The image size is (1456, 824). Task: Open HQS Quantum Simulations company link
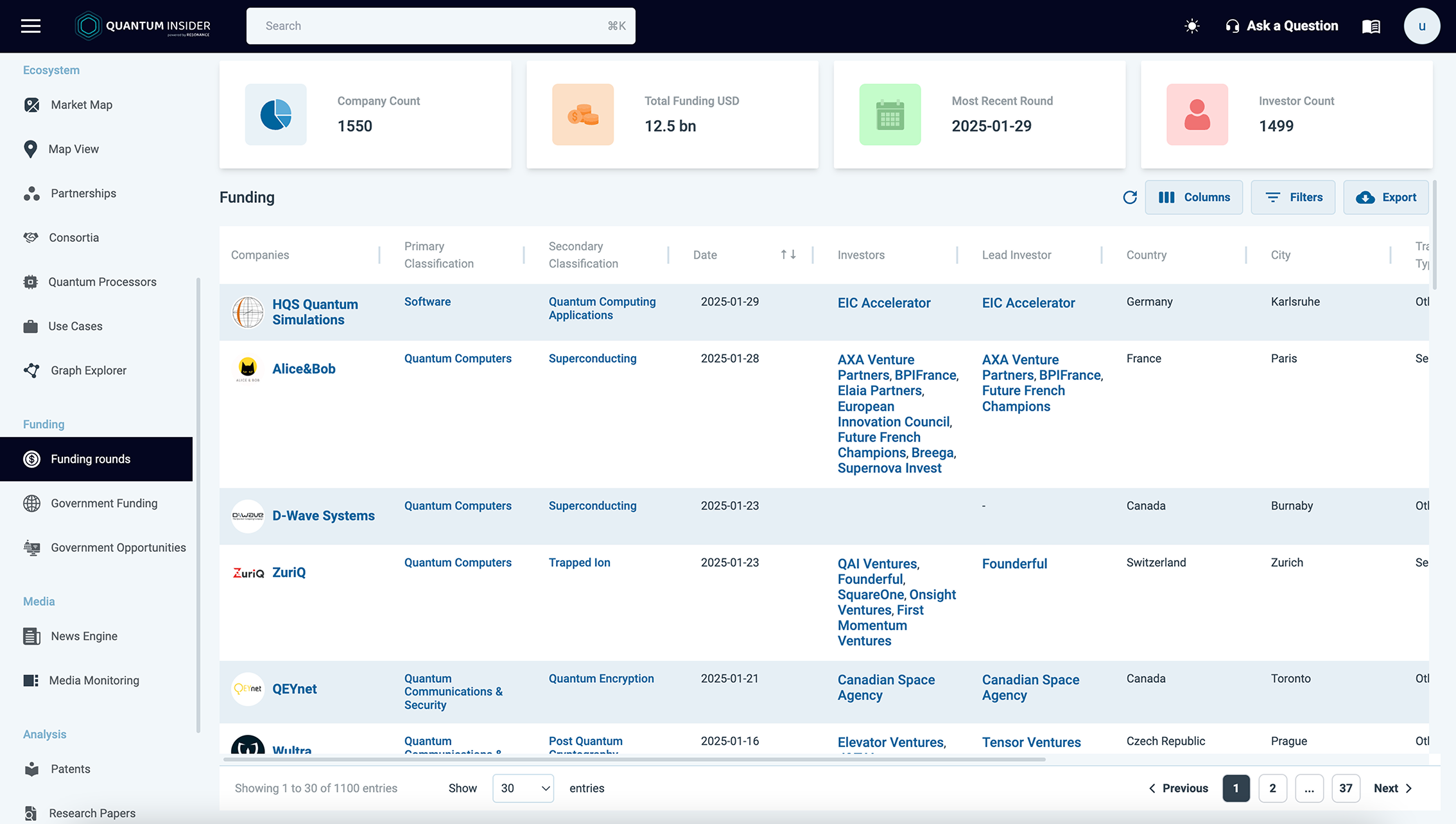click(x=315, y=312)
